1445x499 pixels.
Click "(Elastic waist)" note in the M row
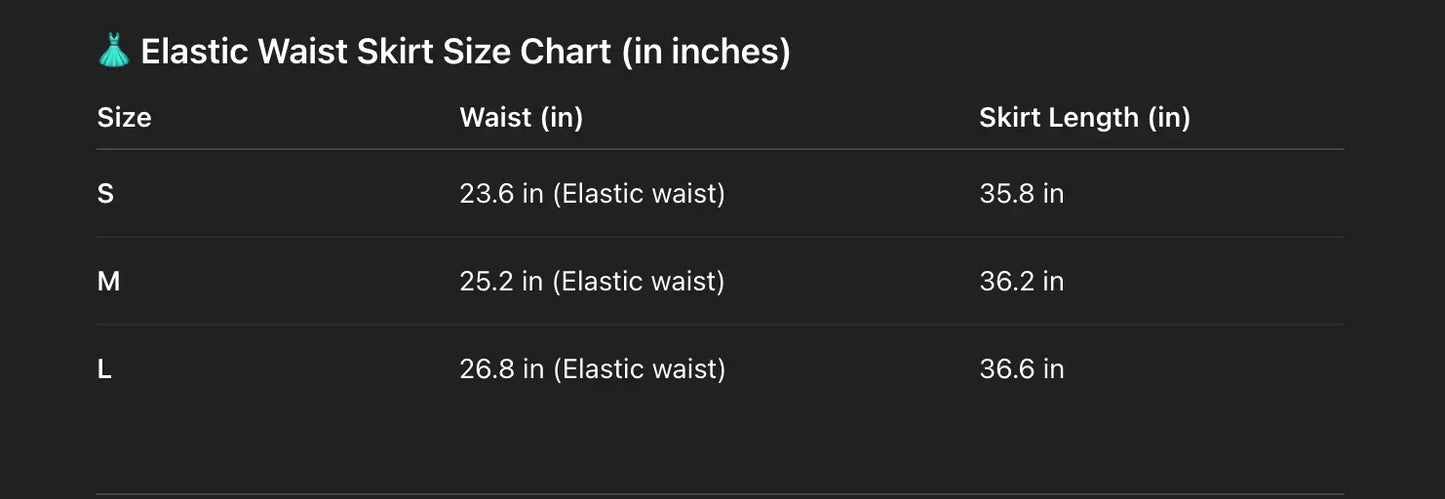coord(639,281)
